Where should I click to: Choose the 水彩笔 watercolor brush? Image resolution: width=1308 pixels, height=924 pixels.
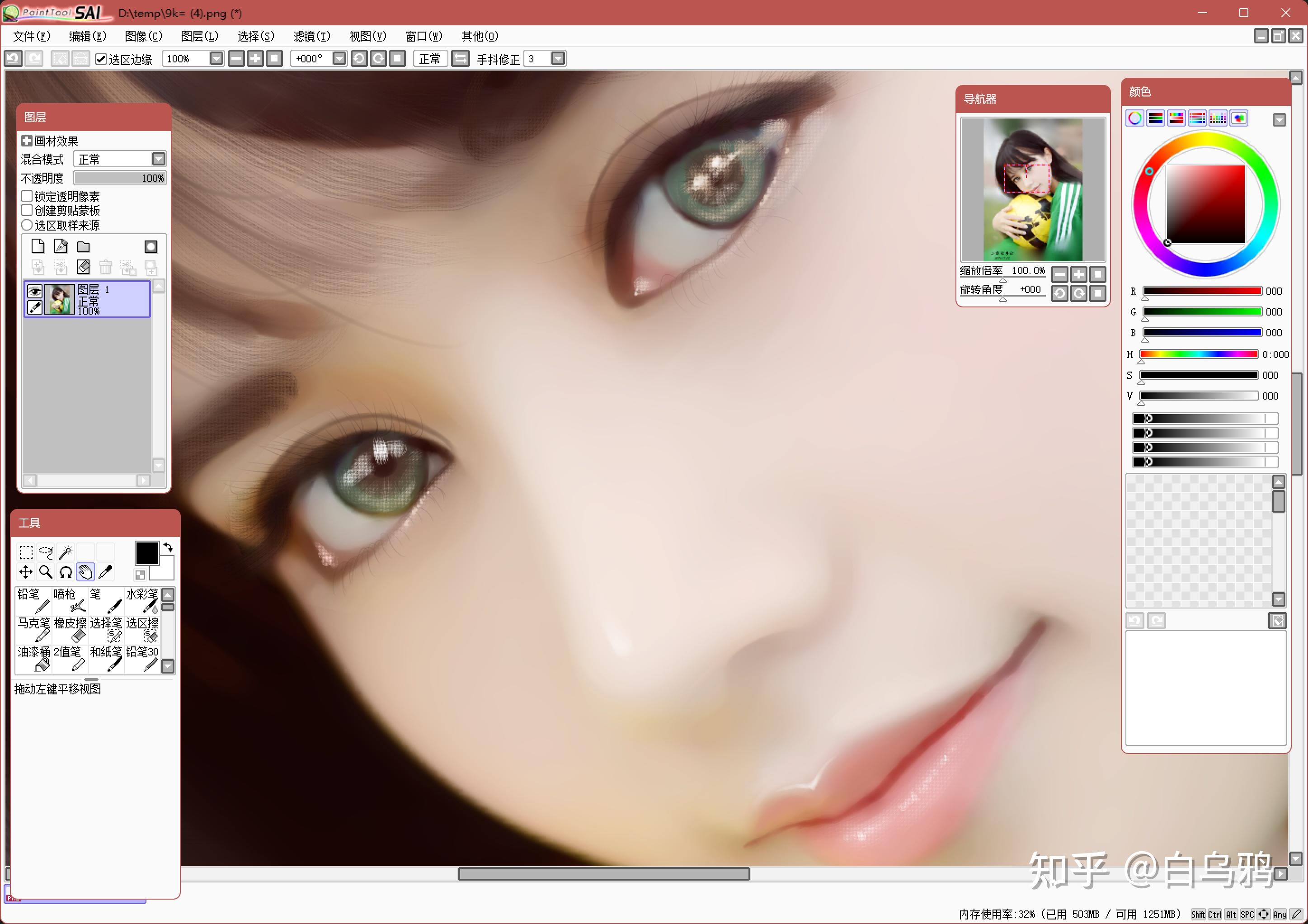coord(142,601)
